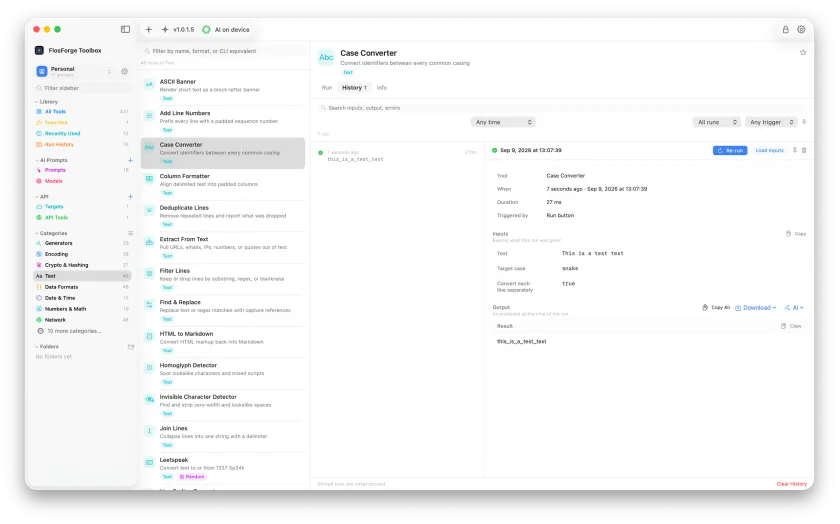The width and height of the screenshot is (840, 524).
Task: Click Copy All in Output section
Action: click(x=716, y=308)
